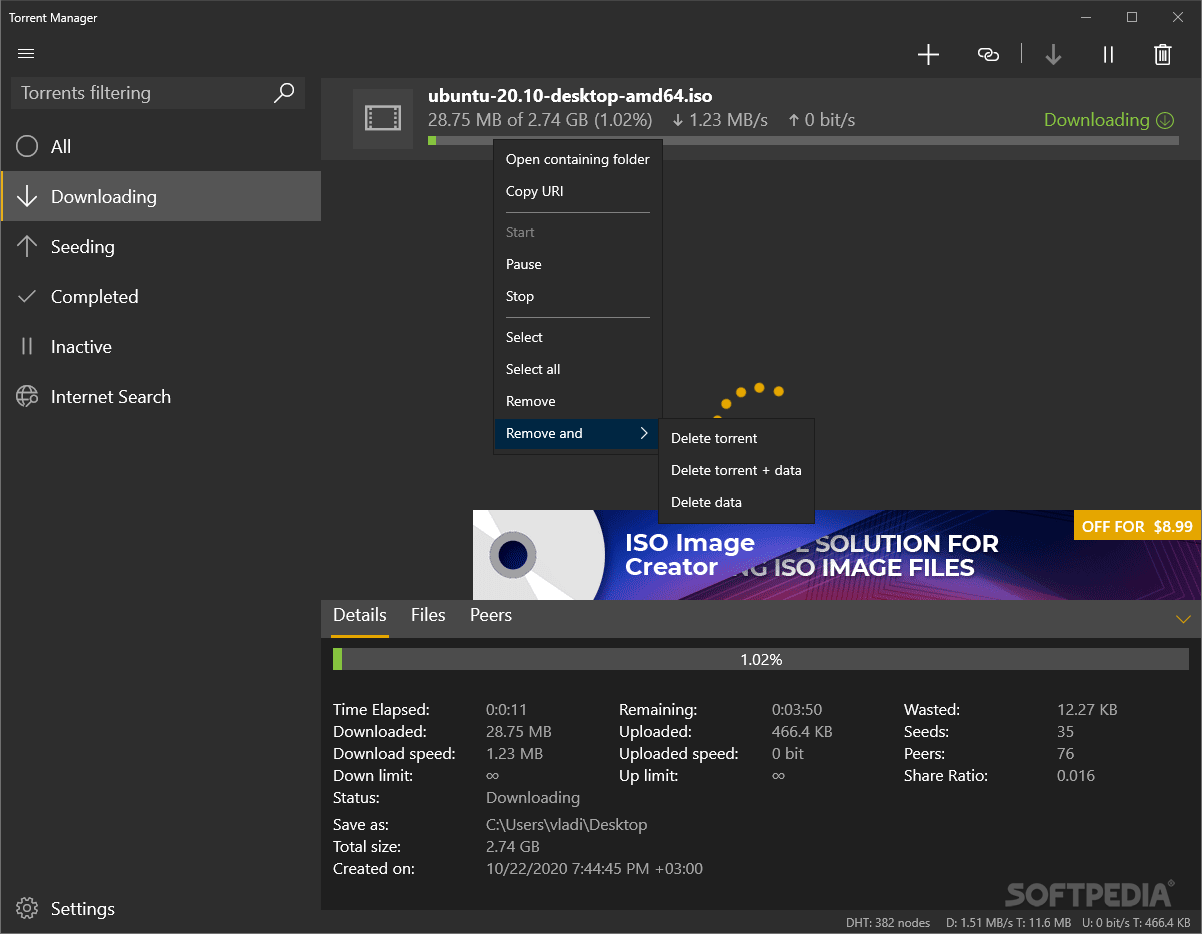The image size is (1202, 934).
Task: Open Internet Search
Action: point(161,397)
